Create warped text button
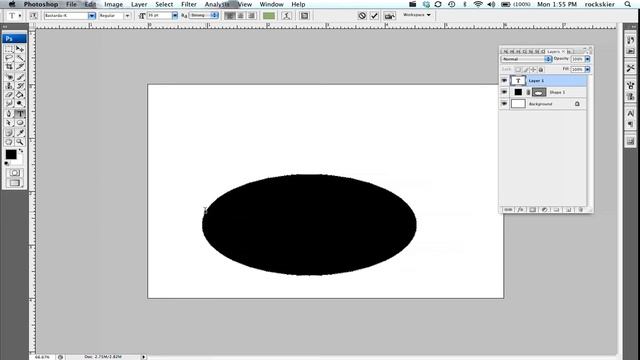Viewport: 640px width, 360px height. click(287, 16)
